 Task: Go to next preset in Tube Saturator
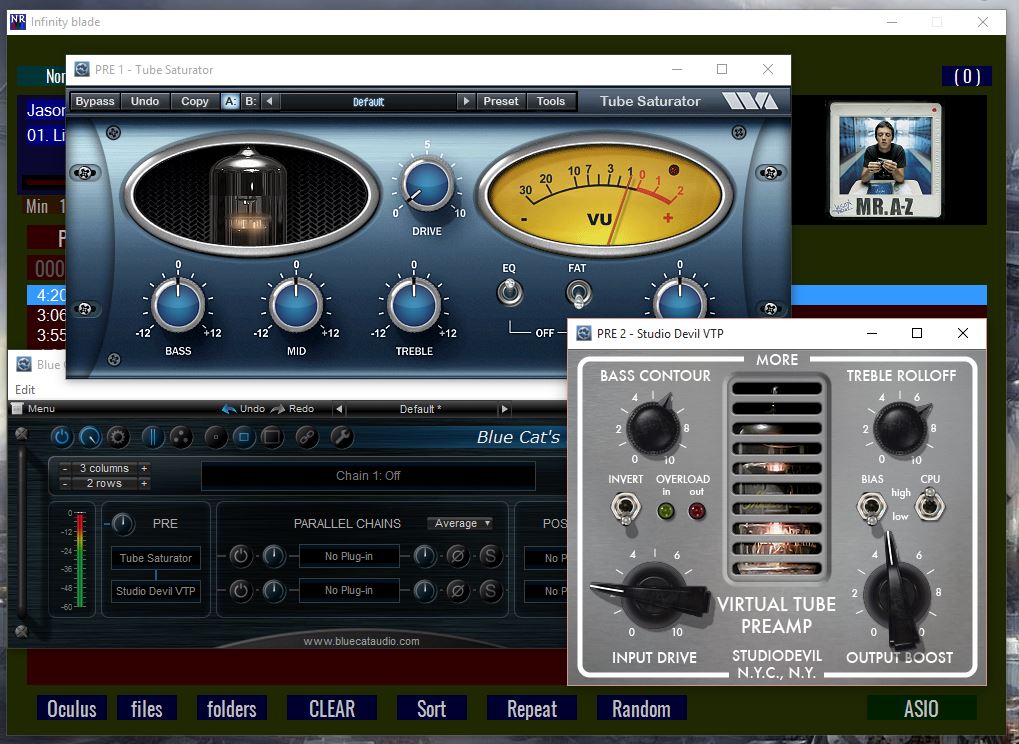465,101
